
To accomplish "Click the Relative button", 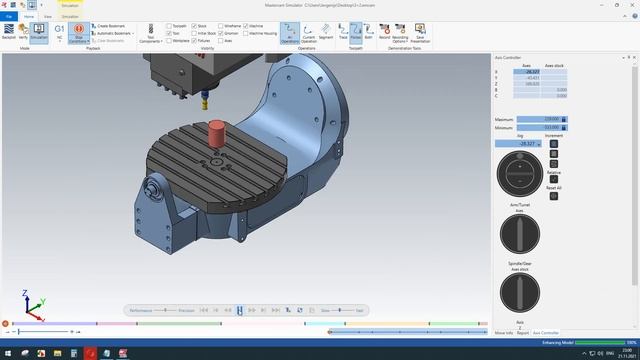I will coord(553,179).
